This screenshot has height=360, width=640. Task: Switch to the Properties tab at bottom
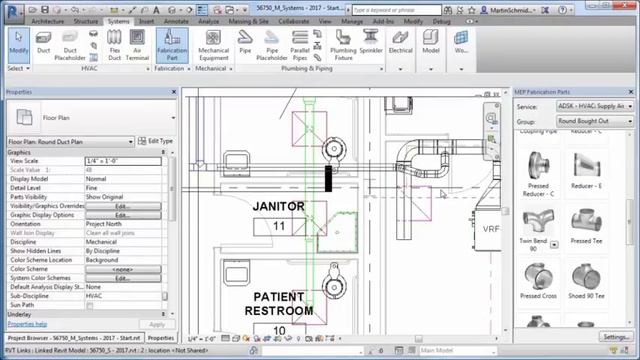click(160, 338)
